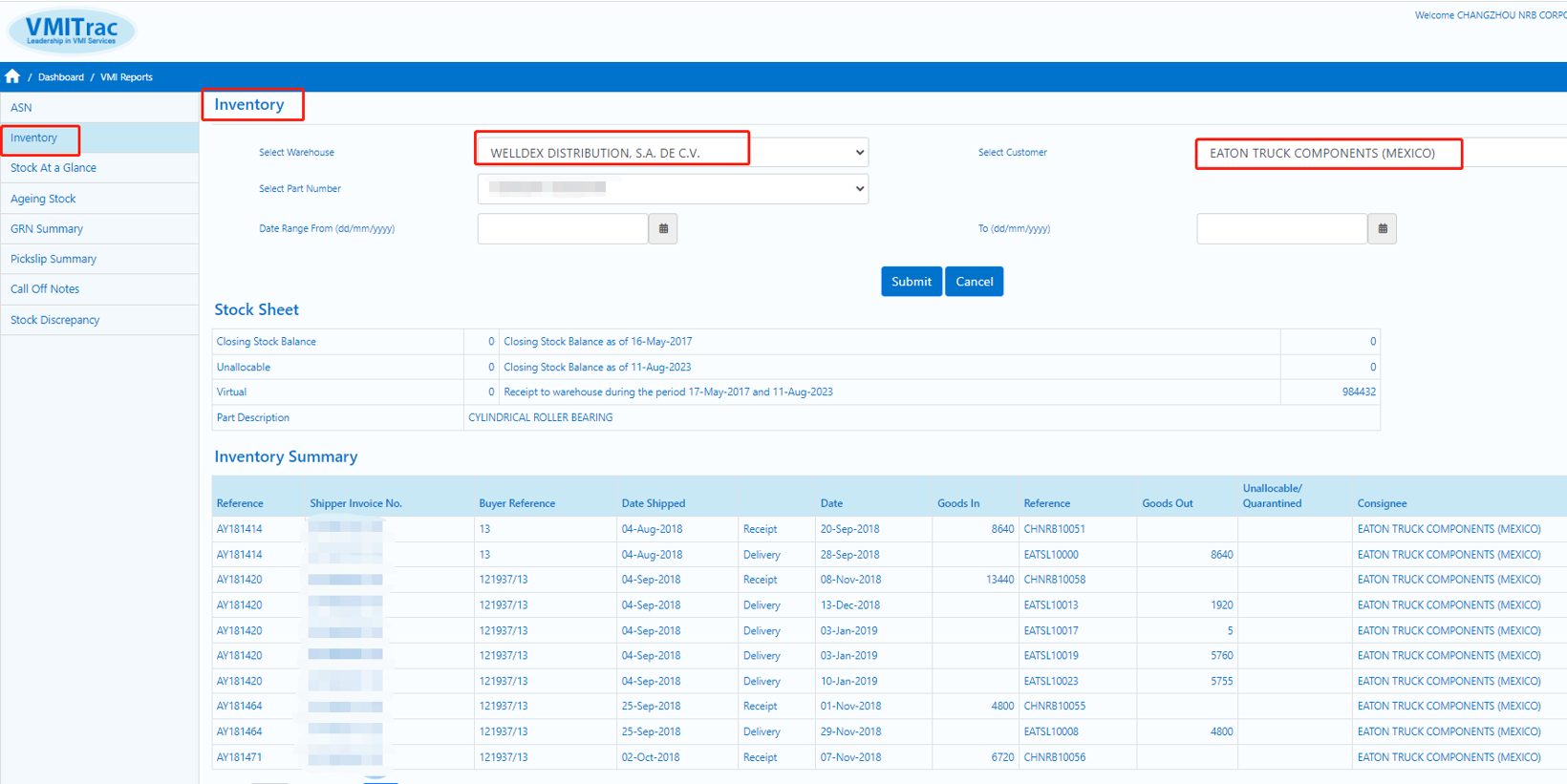Open the Date Range From calendar picker

click(663, 229)
